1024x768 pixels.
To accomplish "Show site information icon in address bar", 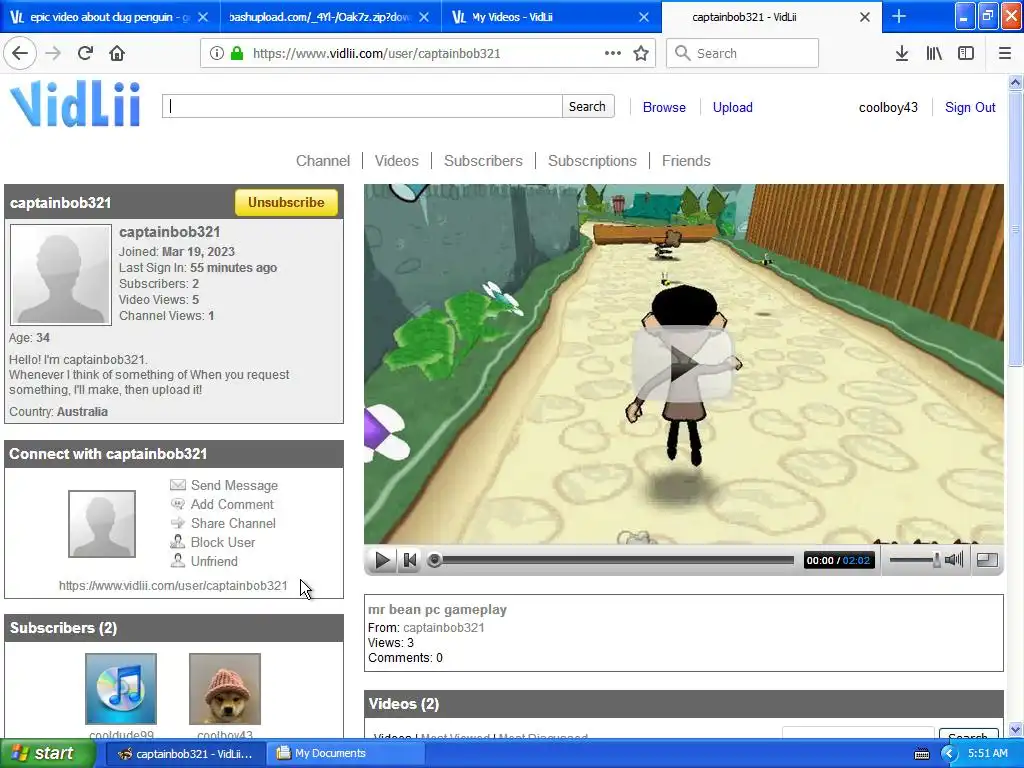I will point(217,54).
